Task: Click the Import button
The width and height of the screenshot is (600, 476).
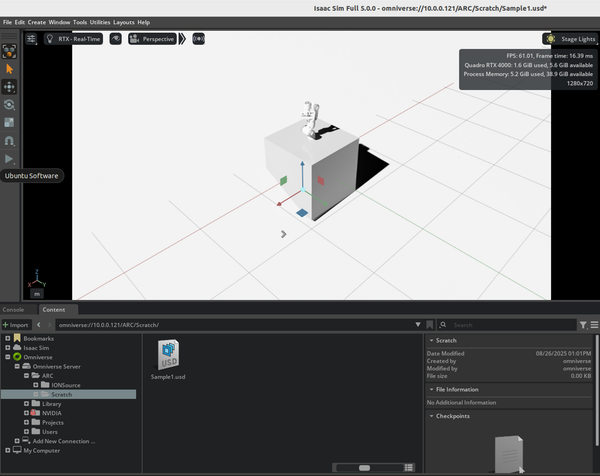Action: coord(16,325)
